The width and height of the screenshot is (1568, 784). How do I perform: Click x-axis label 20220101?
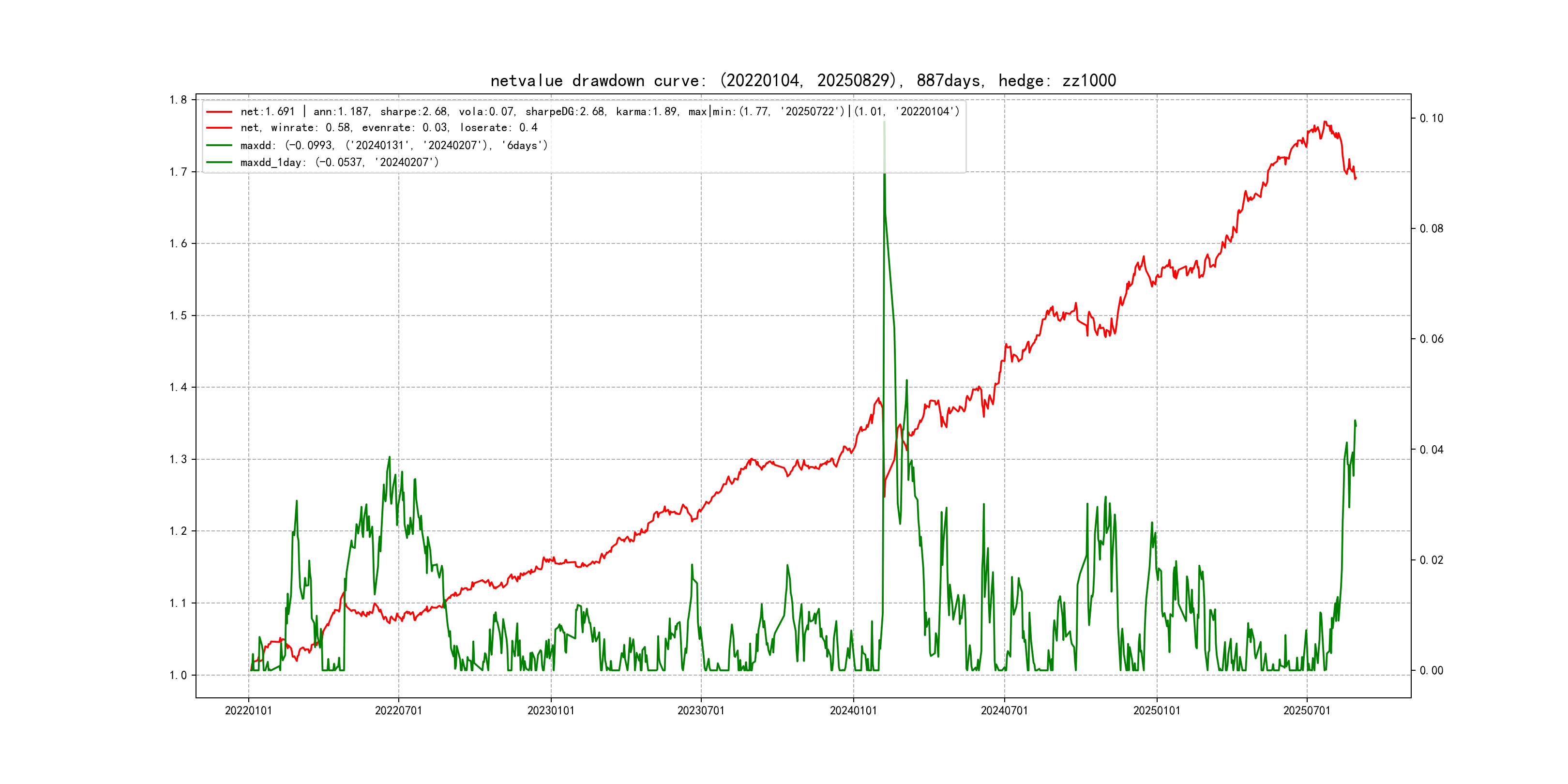(x=248, y=710)
